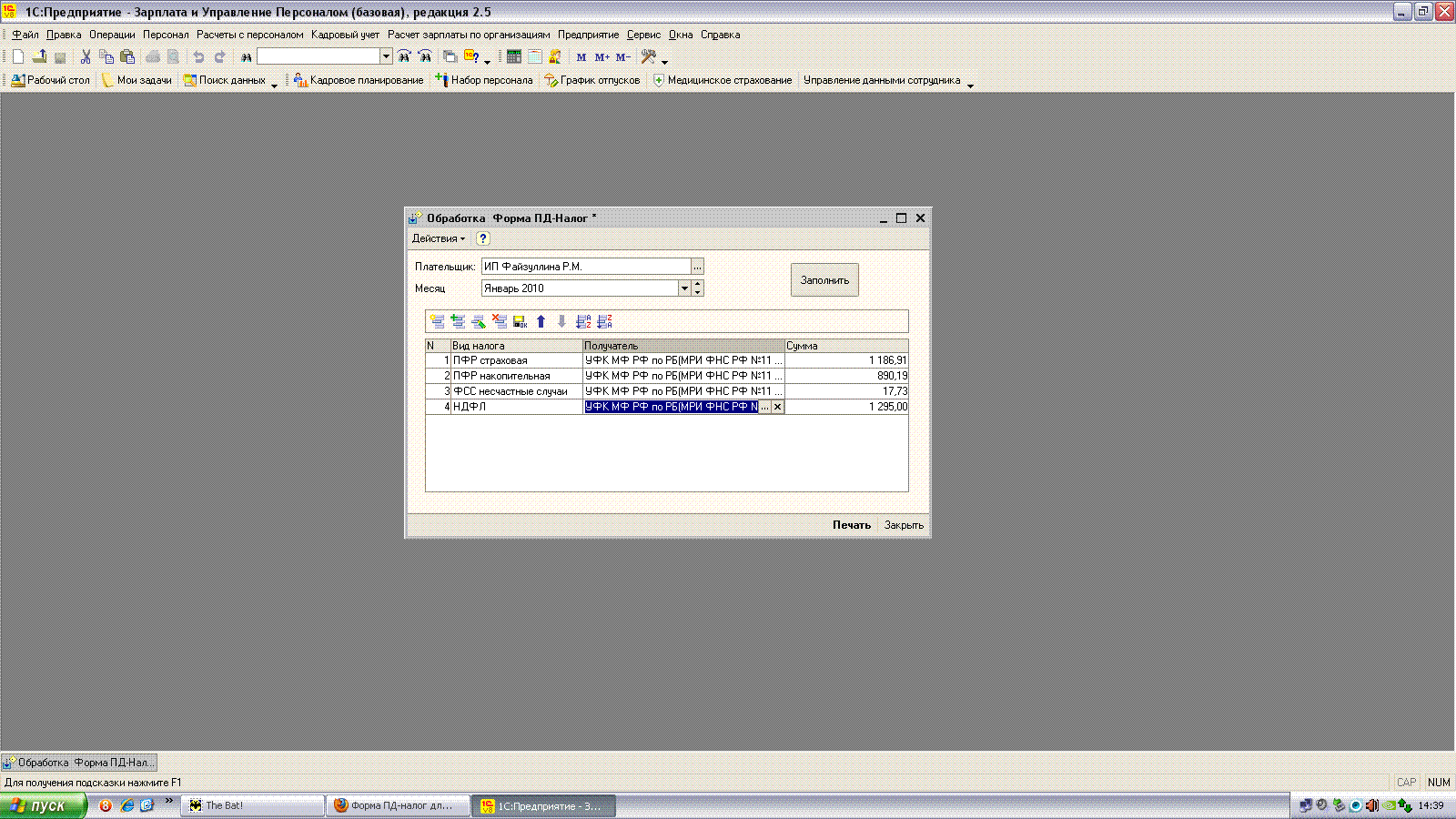Open the Calculator icon in the toolbar
Image resolution: width=1456 pixels, height=819 pixels.
514,56
